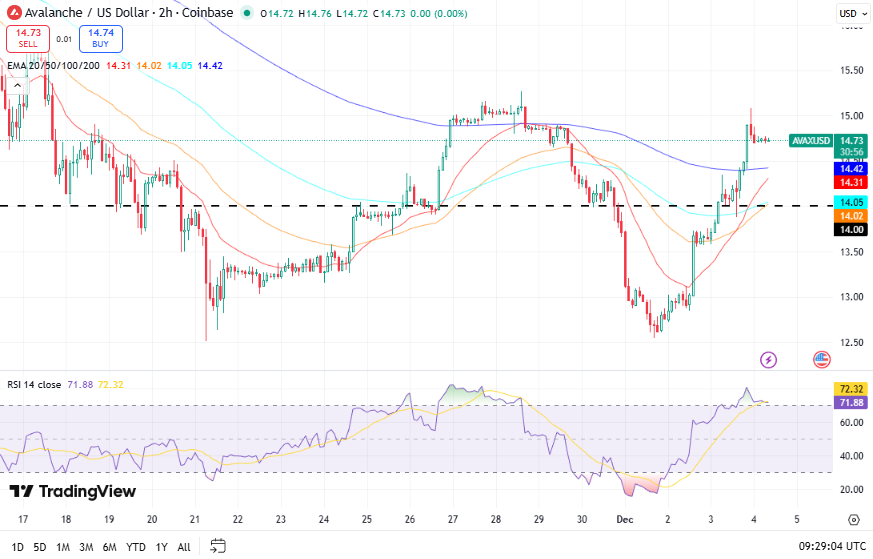
Task: Select the 1D time range
Action: coord(18,547)
